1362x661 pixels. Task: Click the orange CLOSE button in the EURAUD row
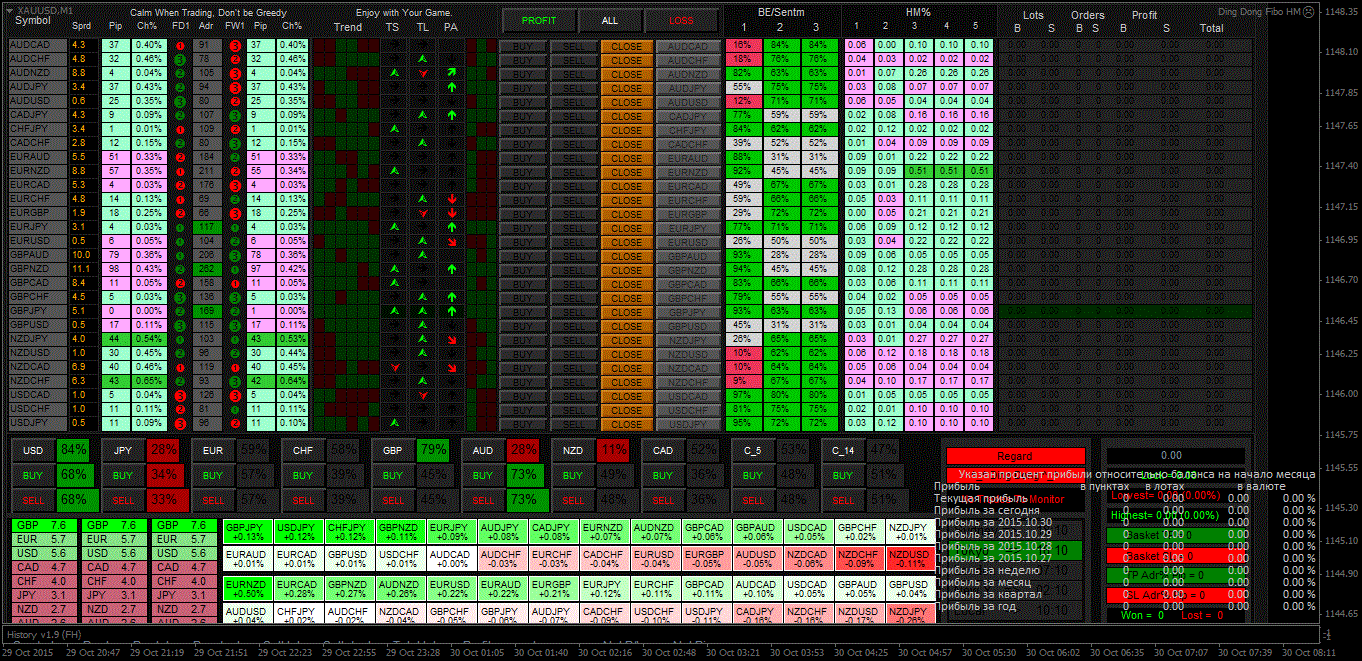[627, 158]
